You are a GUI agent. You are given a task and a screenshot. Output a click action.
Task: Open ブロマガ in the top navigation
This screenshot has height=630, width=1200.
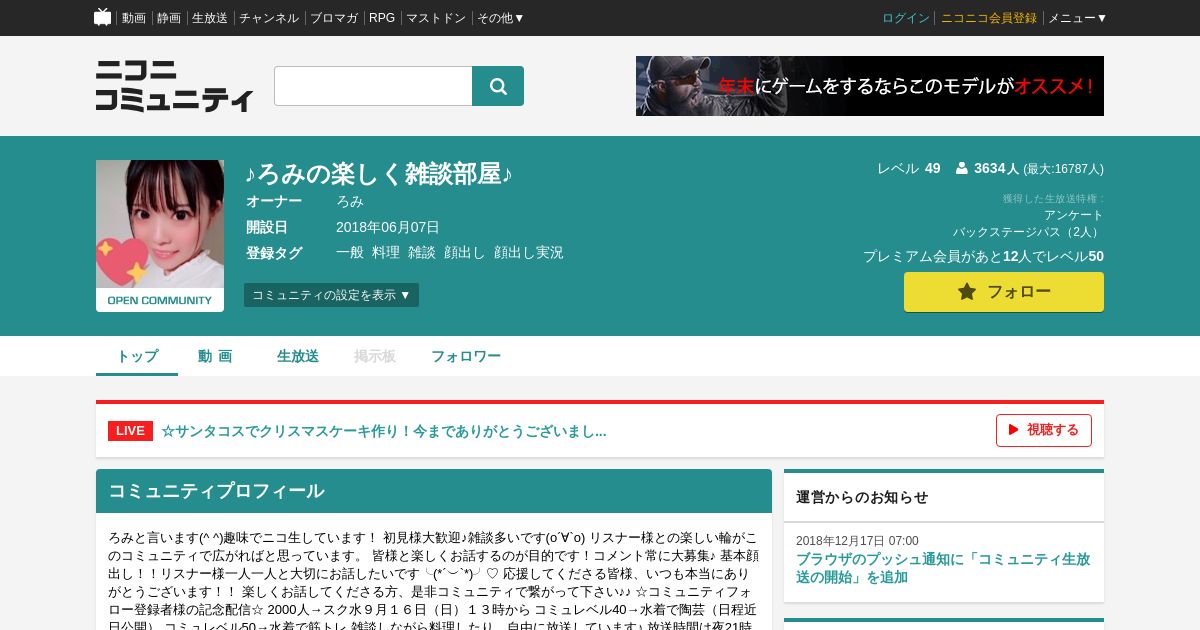tap(334, 18)
